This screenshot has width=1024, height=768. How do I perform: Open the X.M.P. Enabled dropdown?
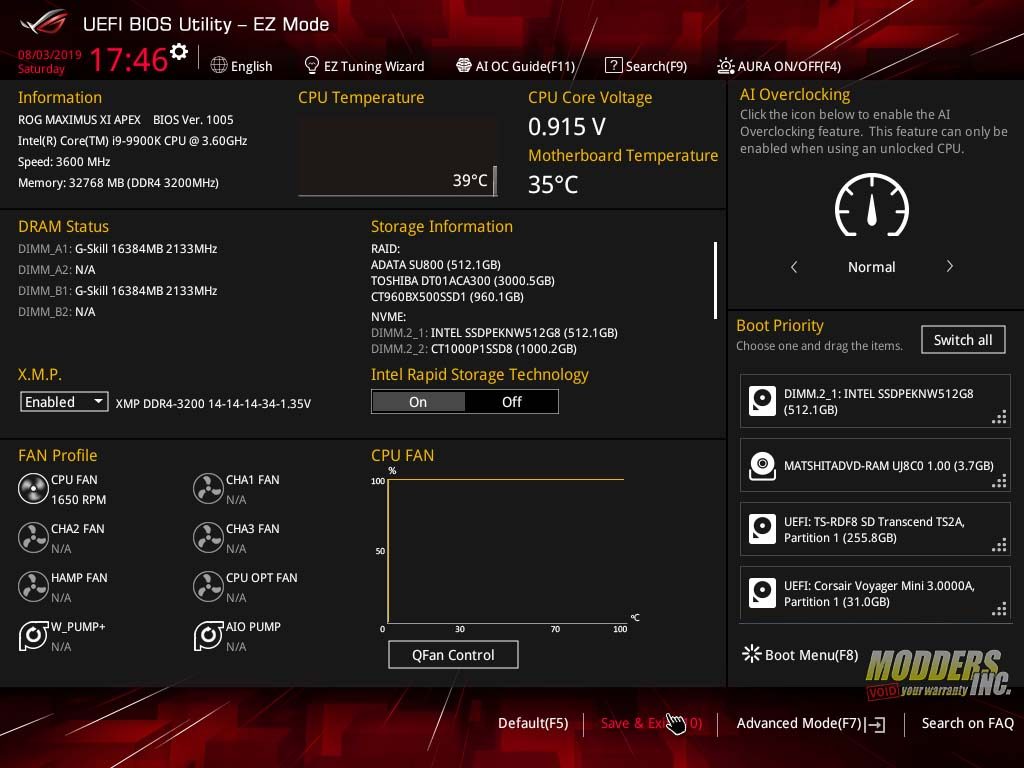click(64, 402)
